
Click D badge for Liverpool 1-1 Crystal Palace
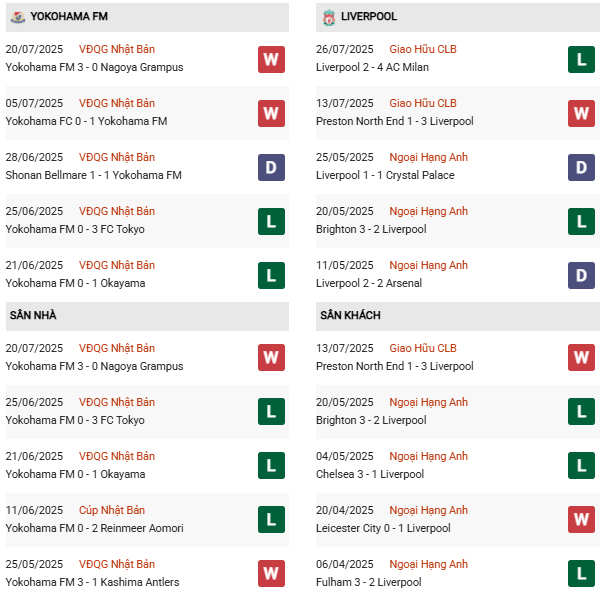(x=582, y=167)
